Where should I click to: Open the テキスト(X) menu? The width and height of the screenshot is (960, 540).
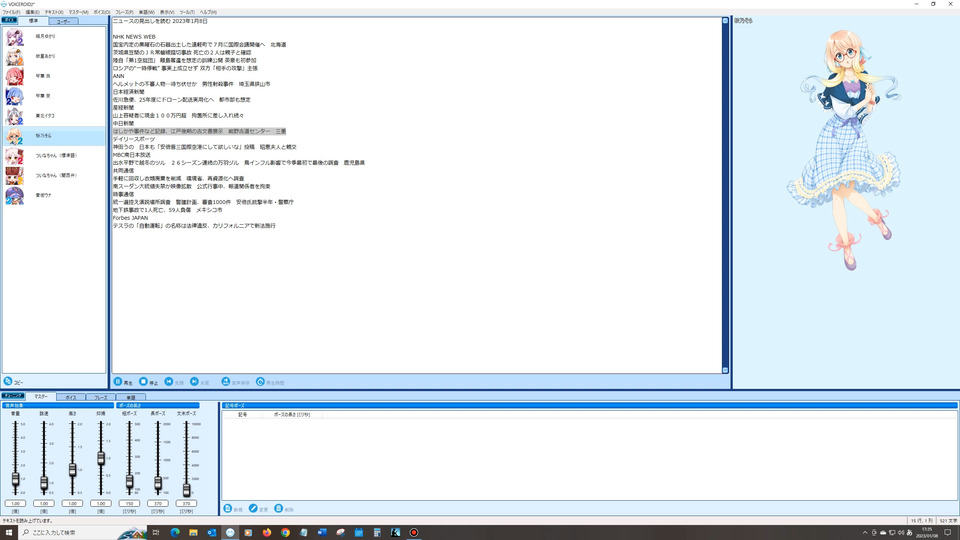(54, 12)
